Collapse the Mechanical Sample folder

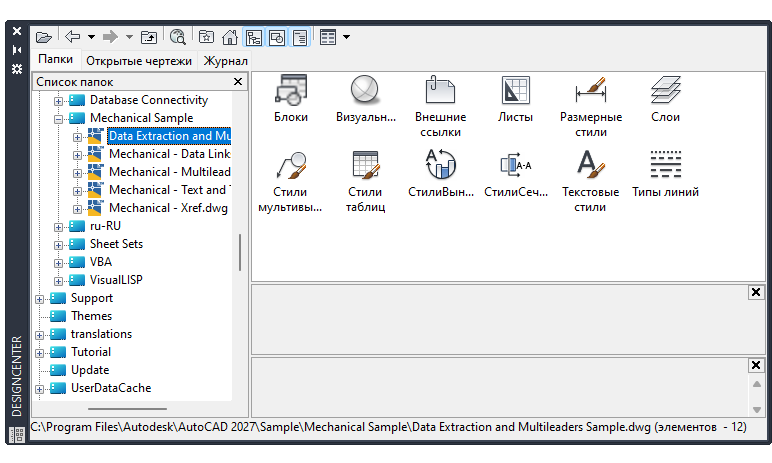coord(58,119)
